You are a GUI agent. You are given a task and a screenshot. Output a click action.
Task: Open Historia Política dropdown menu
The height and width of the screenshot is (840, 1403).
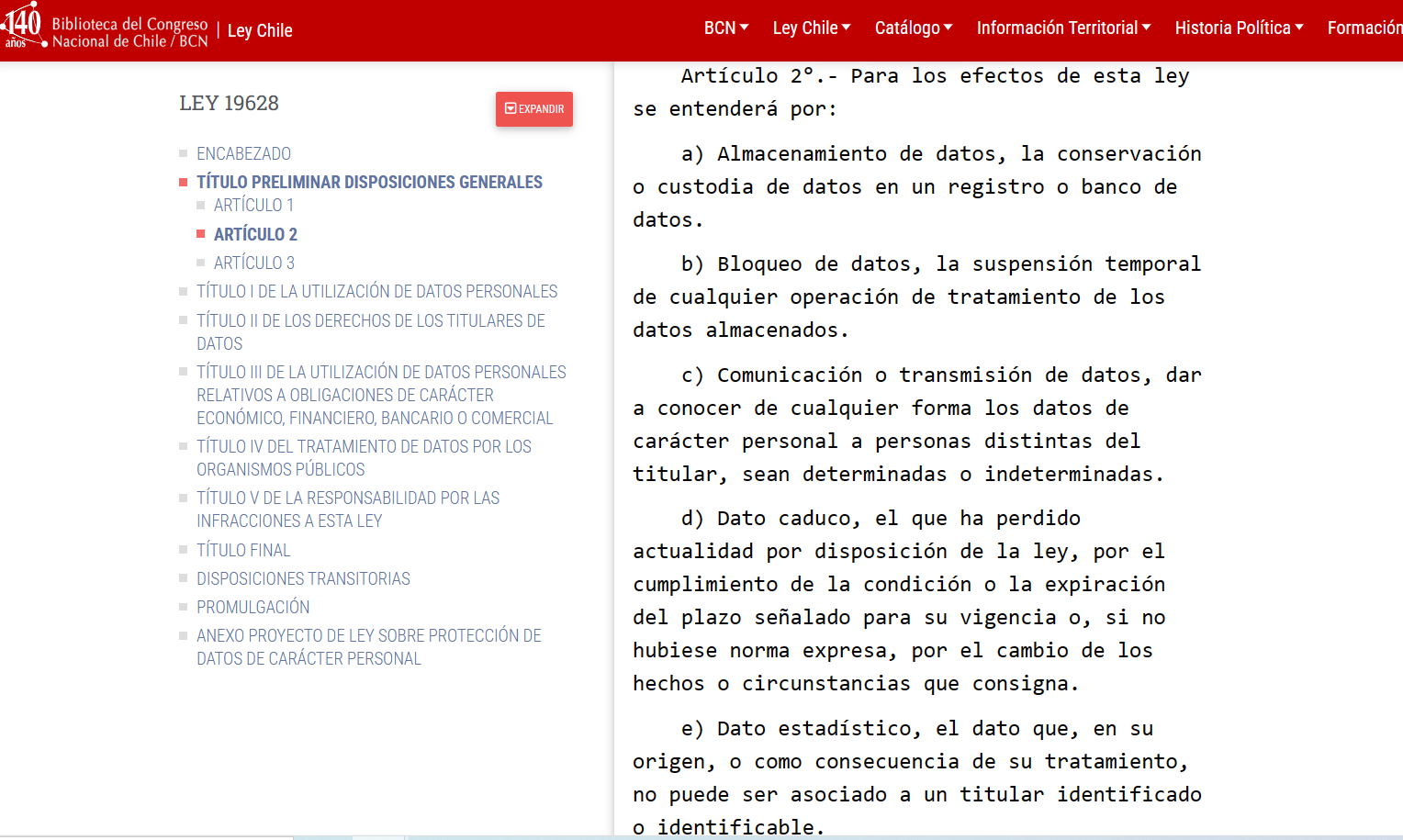(1239, 28)
